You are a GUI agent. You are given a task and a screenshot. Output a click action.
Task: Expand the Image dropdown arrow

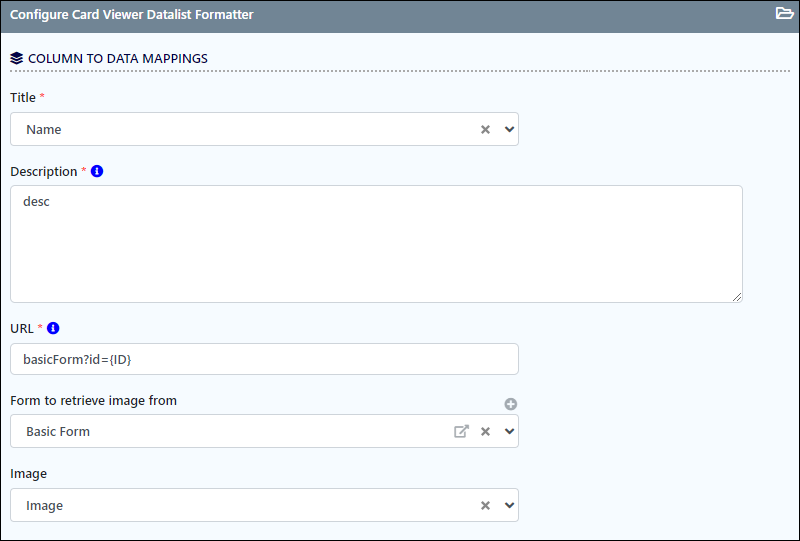pyautogui.click(x=509, y=505)
